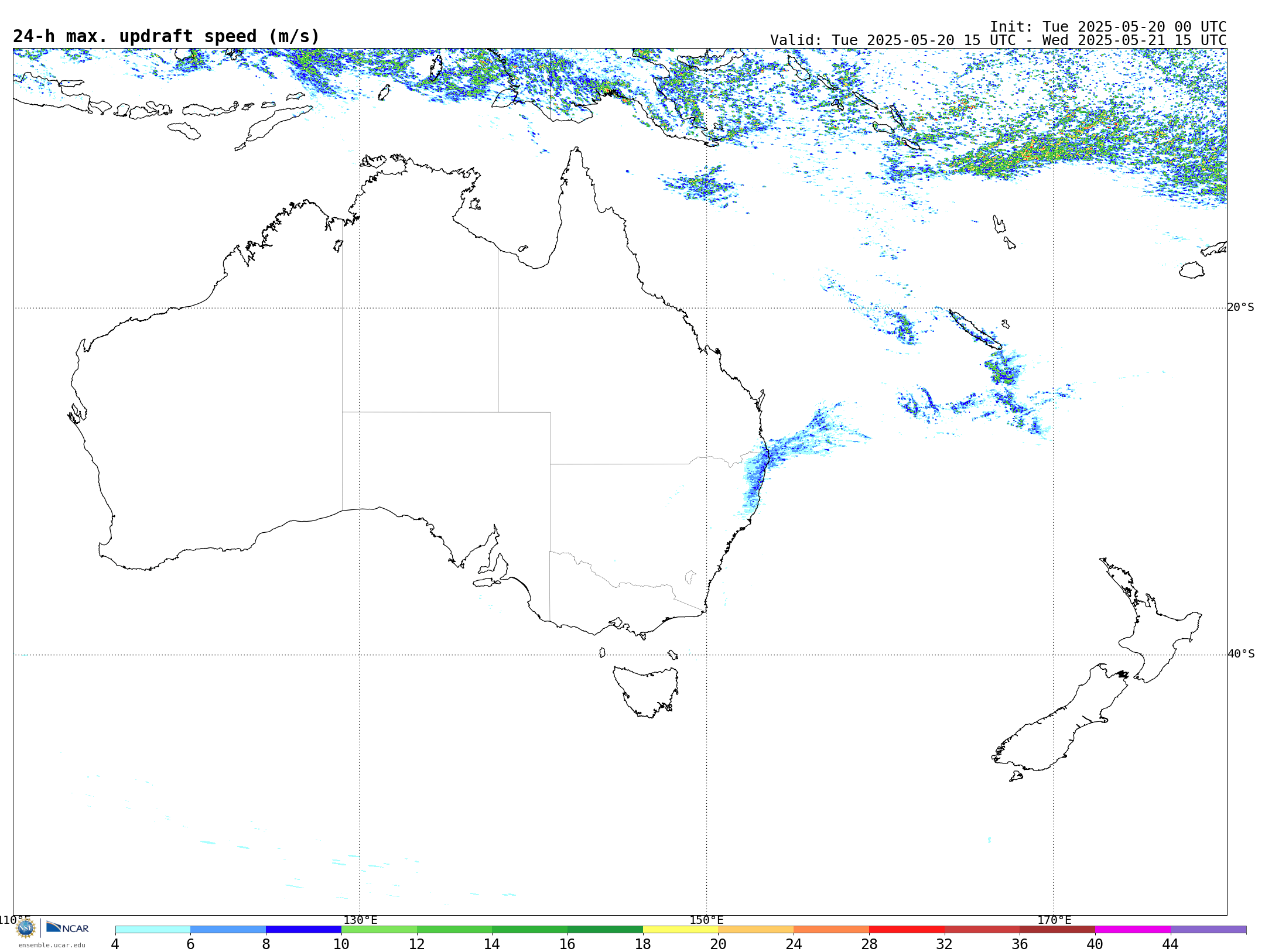Select the orange 24–28 swatch
The image size is (1265, 952).
tap(832, 930)
